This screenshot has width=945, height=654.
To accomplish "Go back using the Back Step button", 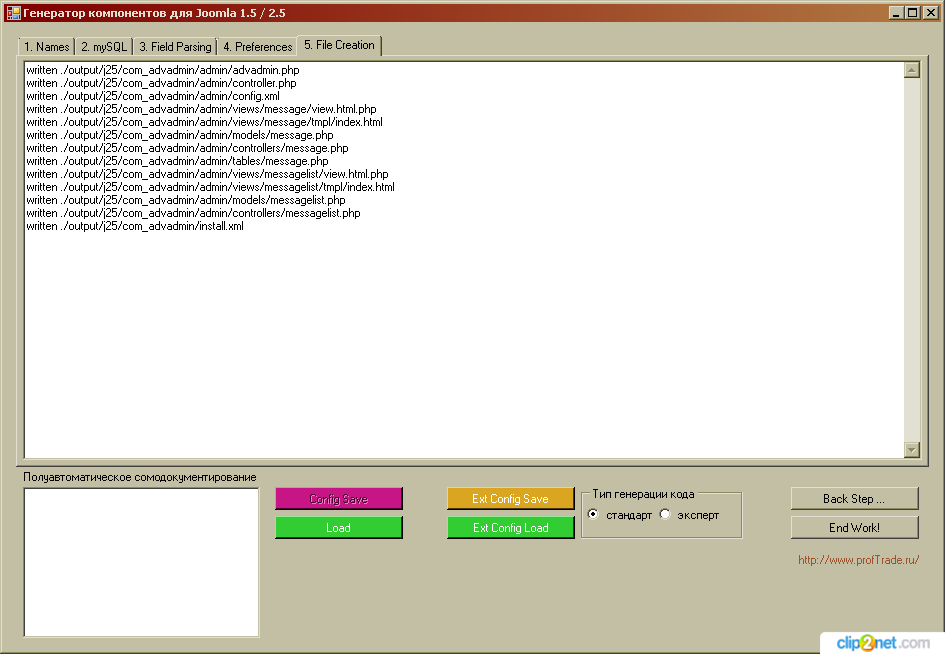I will (855, 498).
